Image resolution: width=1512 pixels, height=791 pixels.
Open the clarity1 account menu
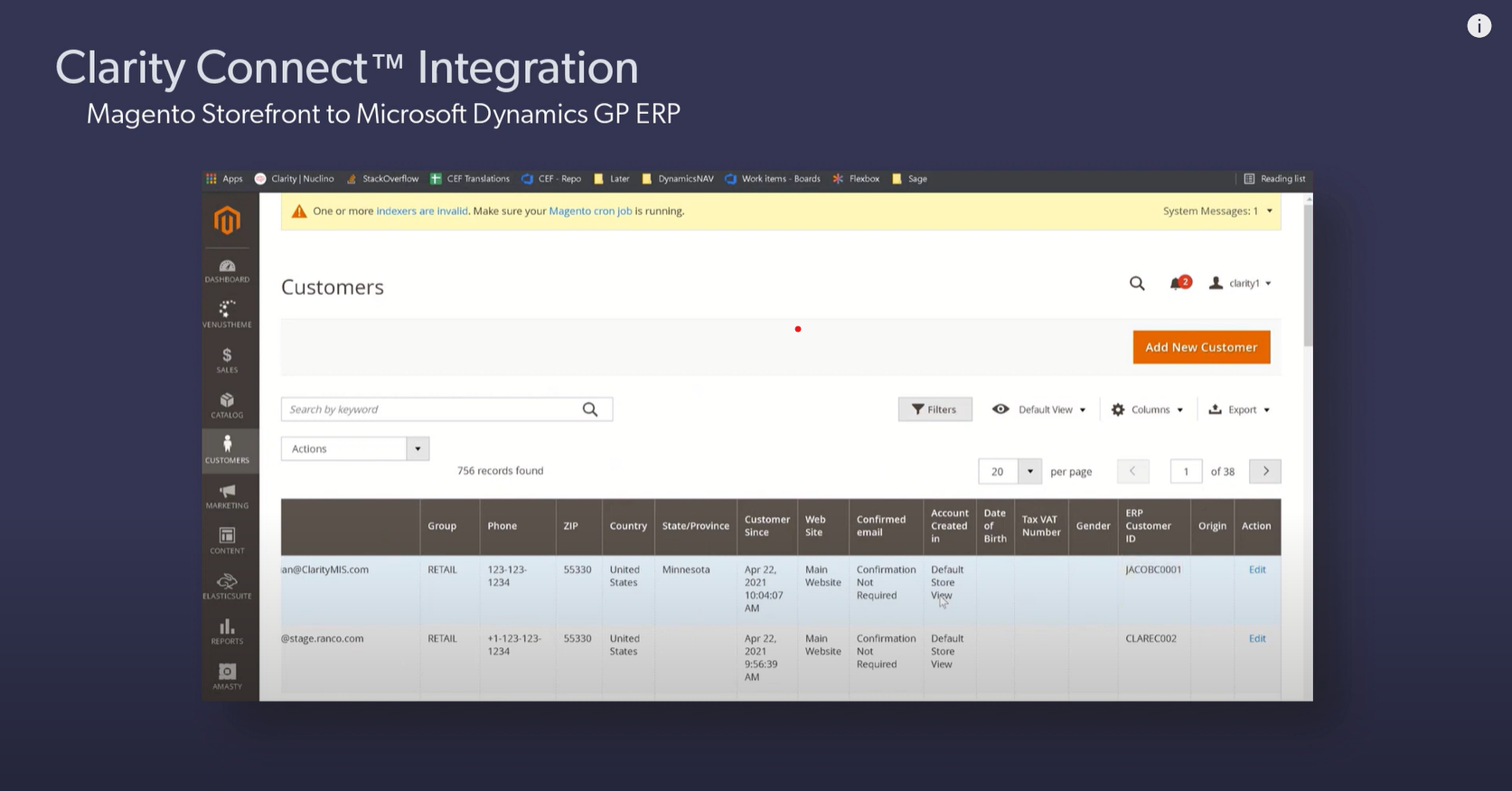[x=1241, y=284]
